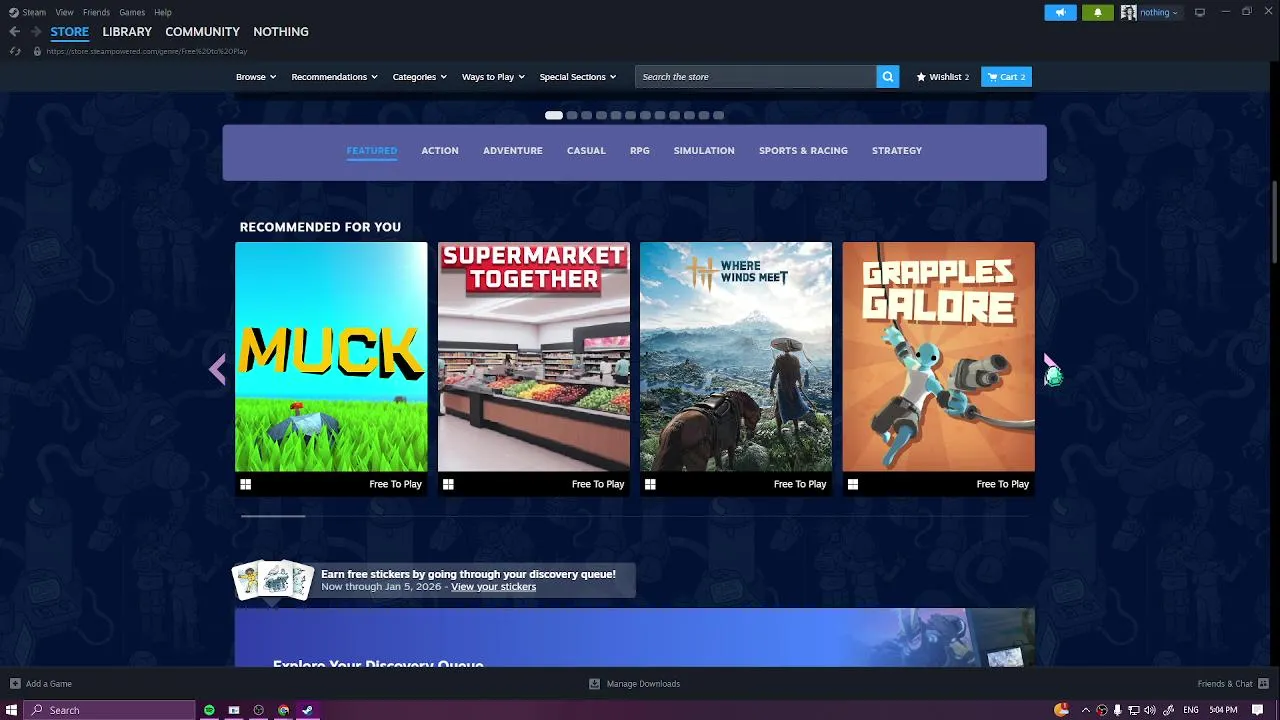Click Free To Play under MUCK
Image resolution: width=1280 pixels, height=720 pixels.
tap(395, 484)
